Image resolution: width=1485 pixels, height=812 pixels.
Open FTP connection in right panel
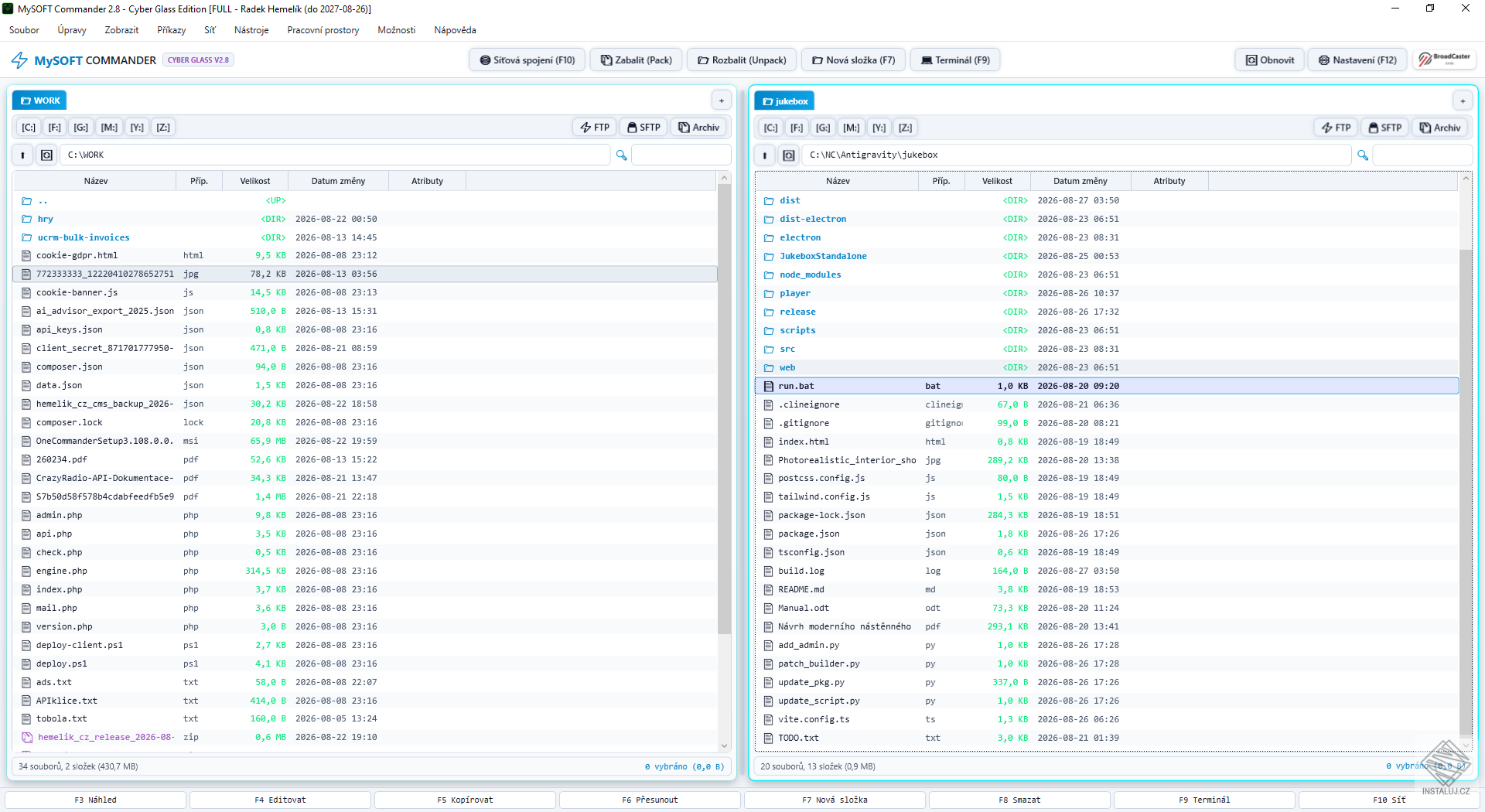(x=1336, y=128)
